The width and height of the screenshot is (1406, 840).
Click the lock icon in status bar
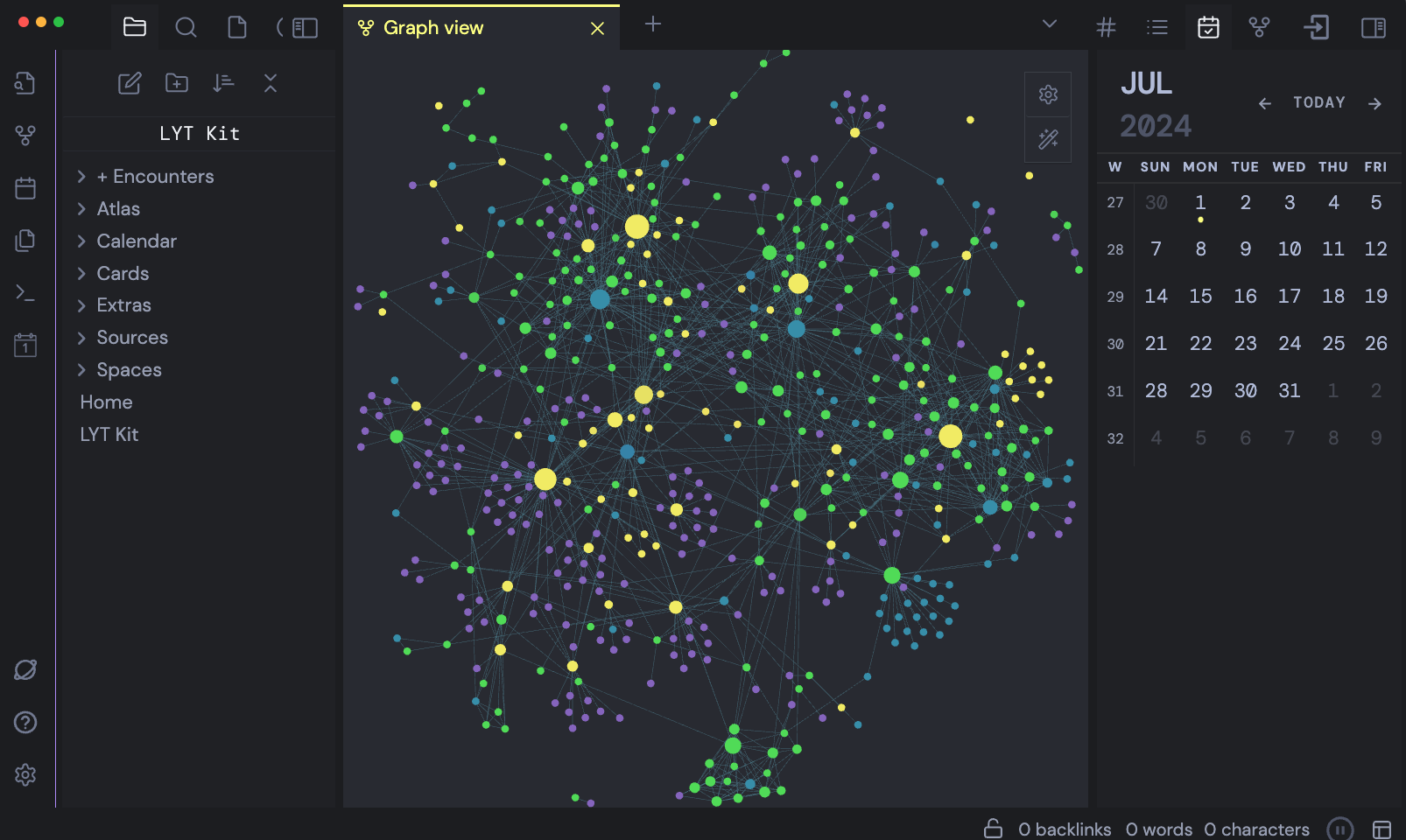point(993,828)
